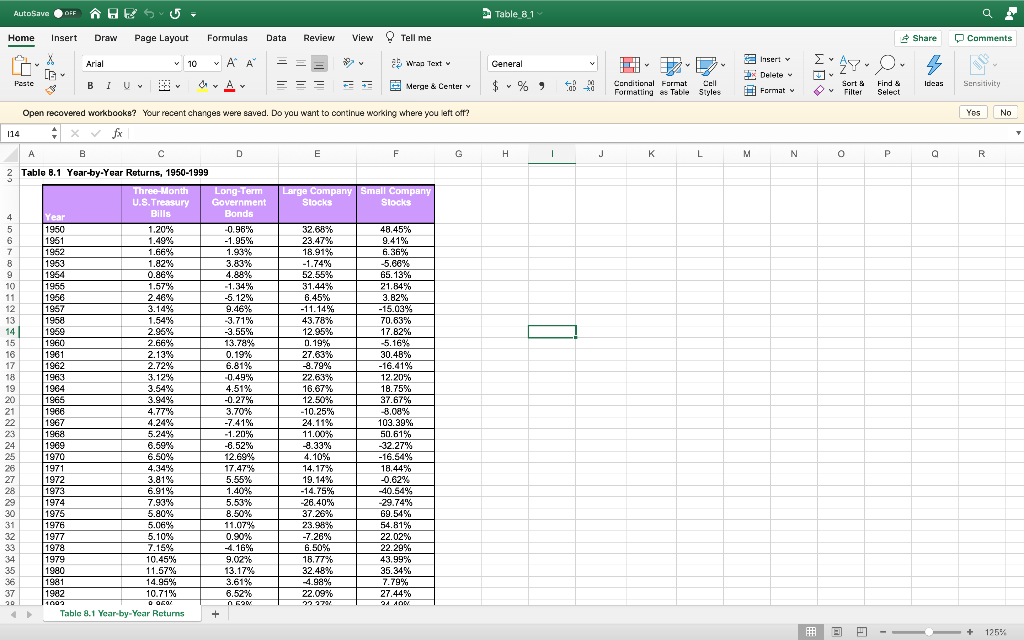Switch to Page Layout view in status bar
This screenshot has width=1024, height=640.
coord(837,632)
